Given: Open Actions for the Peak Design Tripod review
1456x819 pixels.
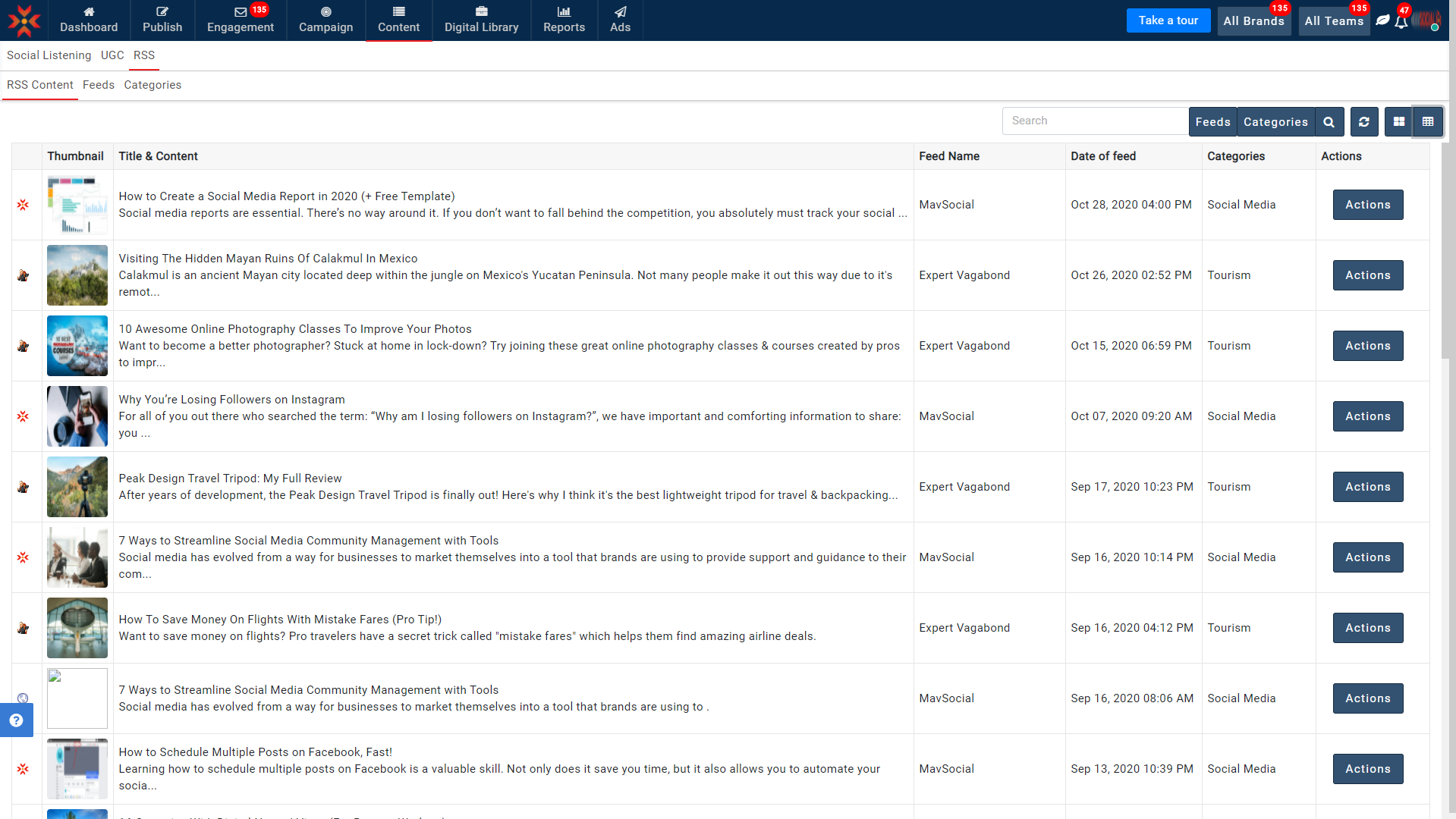Looking at the screenshot, I should (x=1367, y=486).
